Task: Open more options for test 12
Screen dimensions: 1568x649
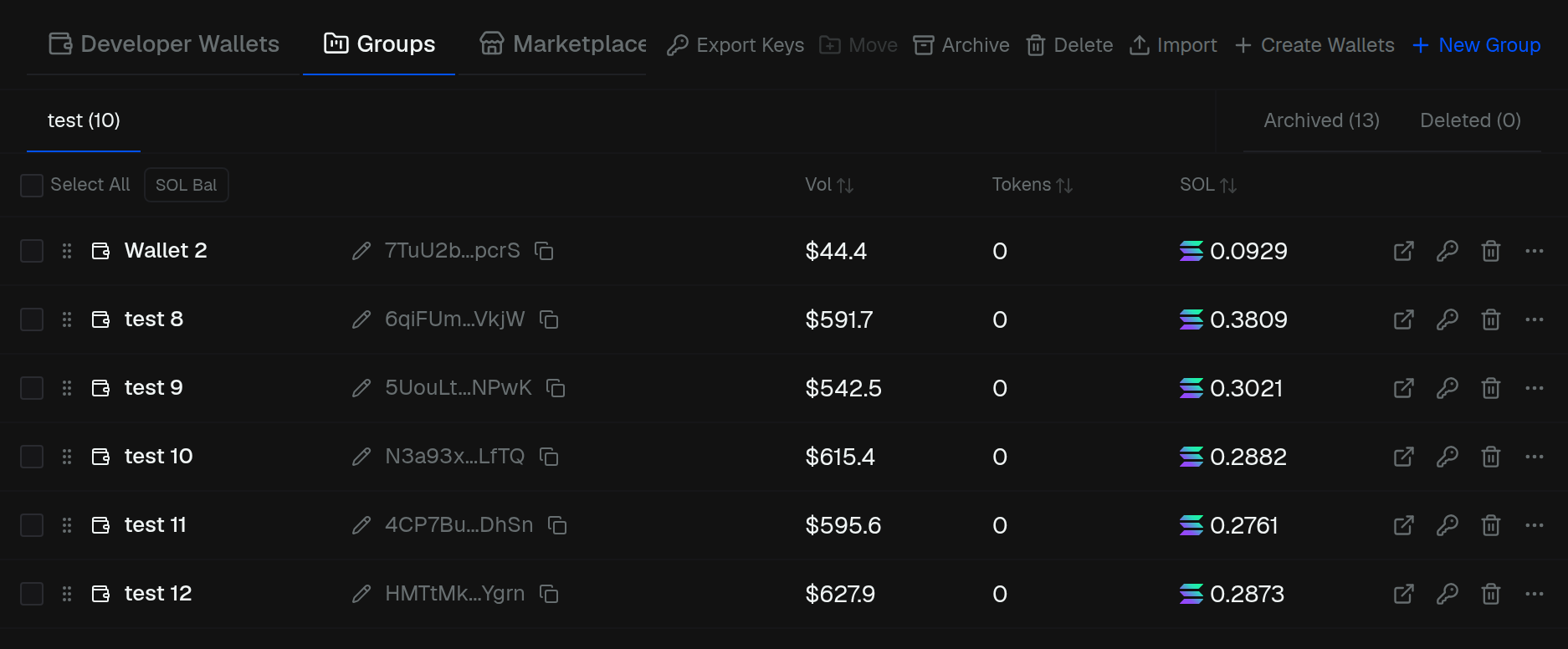Action: (1535, 594)
